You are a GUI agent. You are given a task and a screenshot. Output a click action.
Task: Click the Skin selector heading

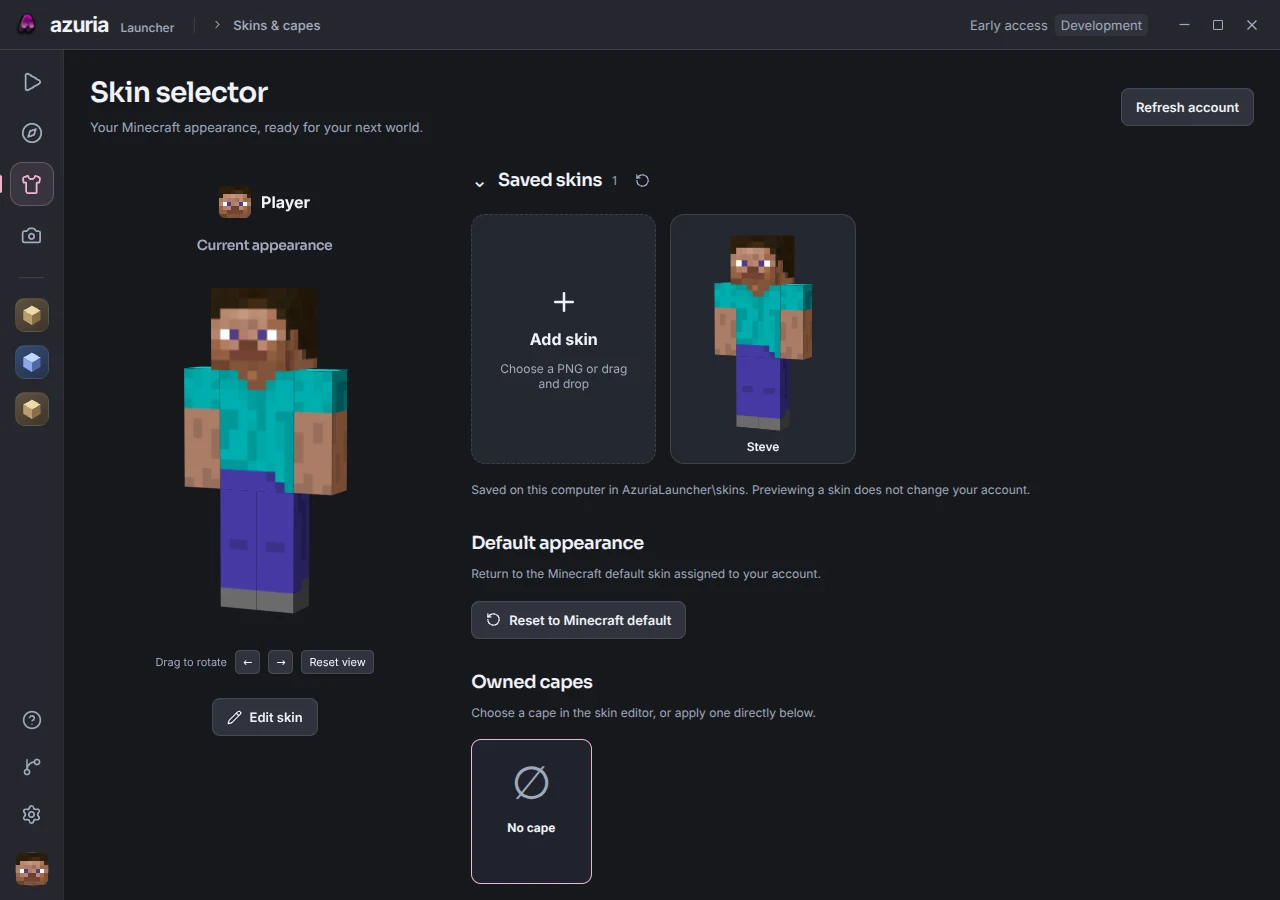pyautogui.click(x=179, y=92)
